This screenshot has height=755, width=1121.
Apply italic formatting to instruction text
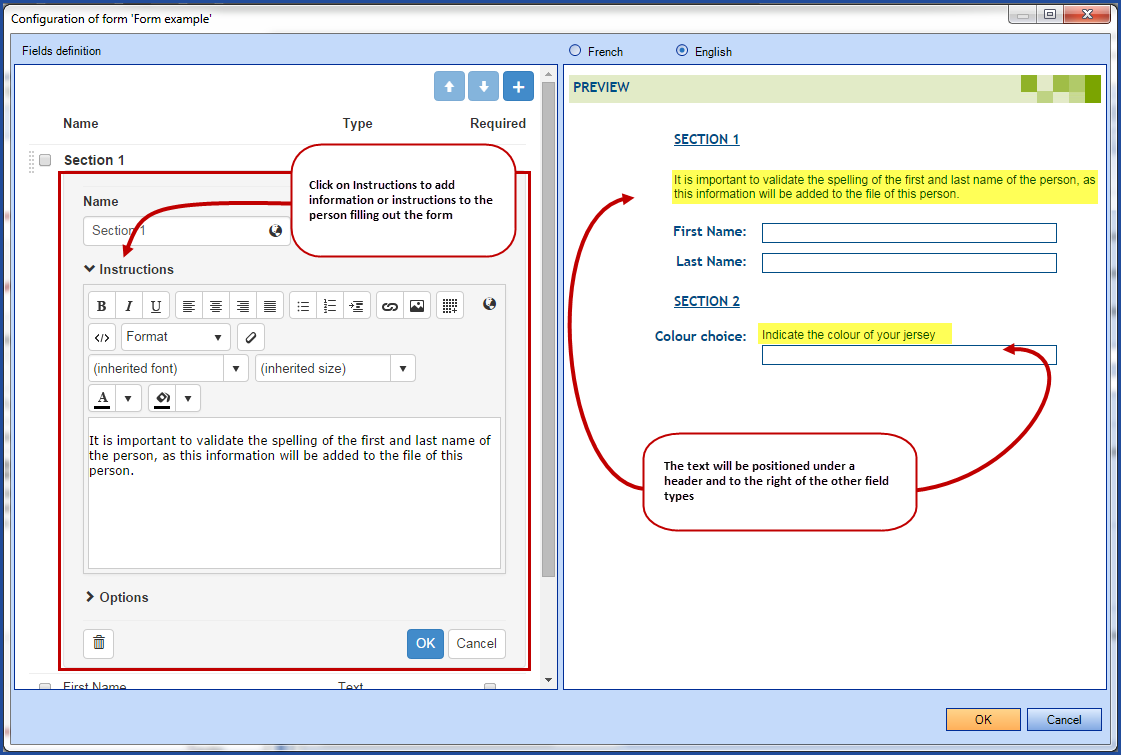tap(128, 305)
